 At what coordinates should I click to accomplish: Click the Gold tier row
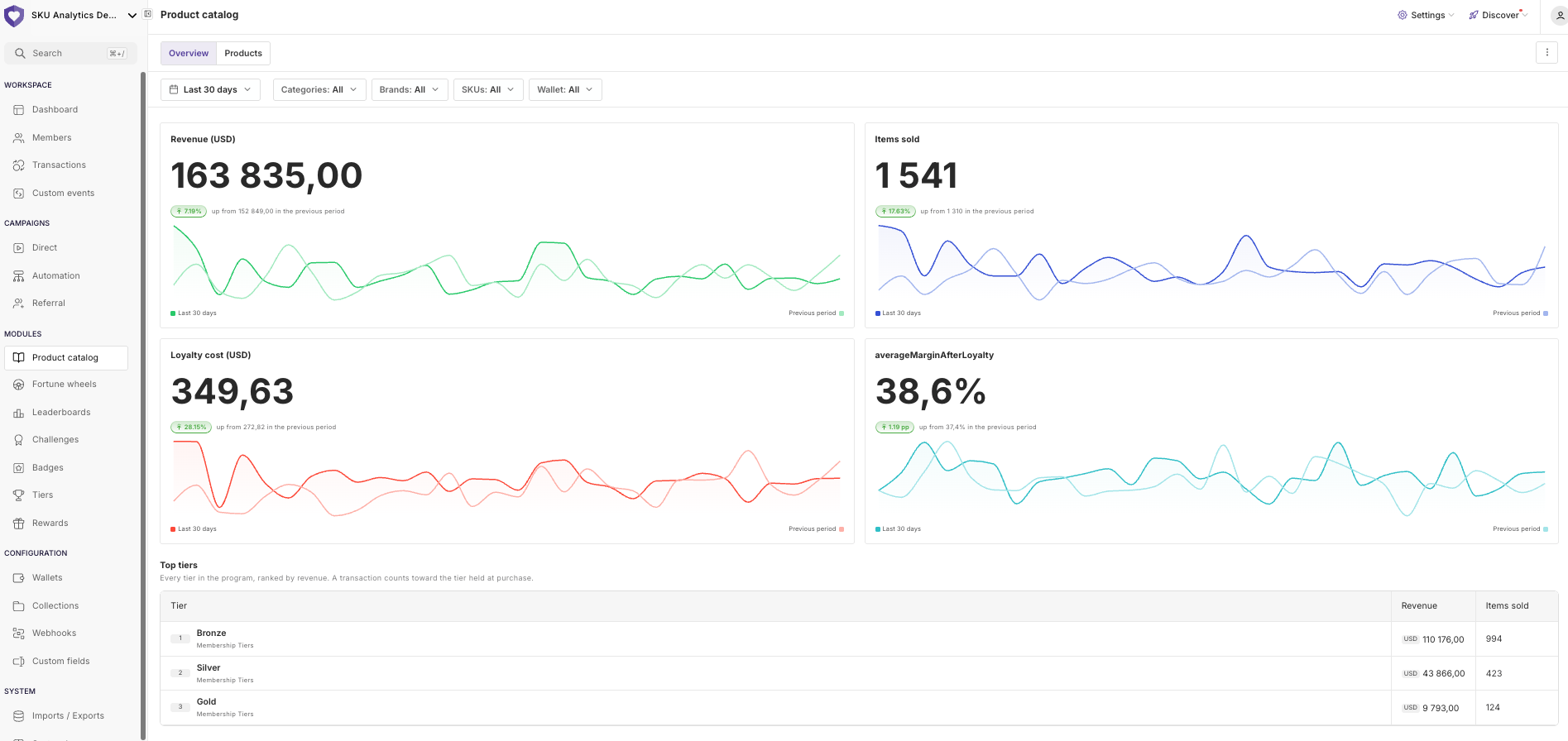pyautogui.click(x=859, y=708)
